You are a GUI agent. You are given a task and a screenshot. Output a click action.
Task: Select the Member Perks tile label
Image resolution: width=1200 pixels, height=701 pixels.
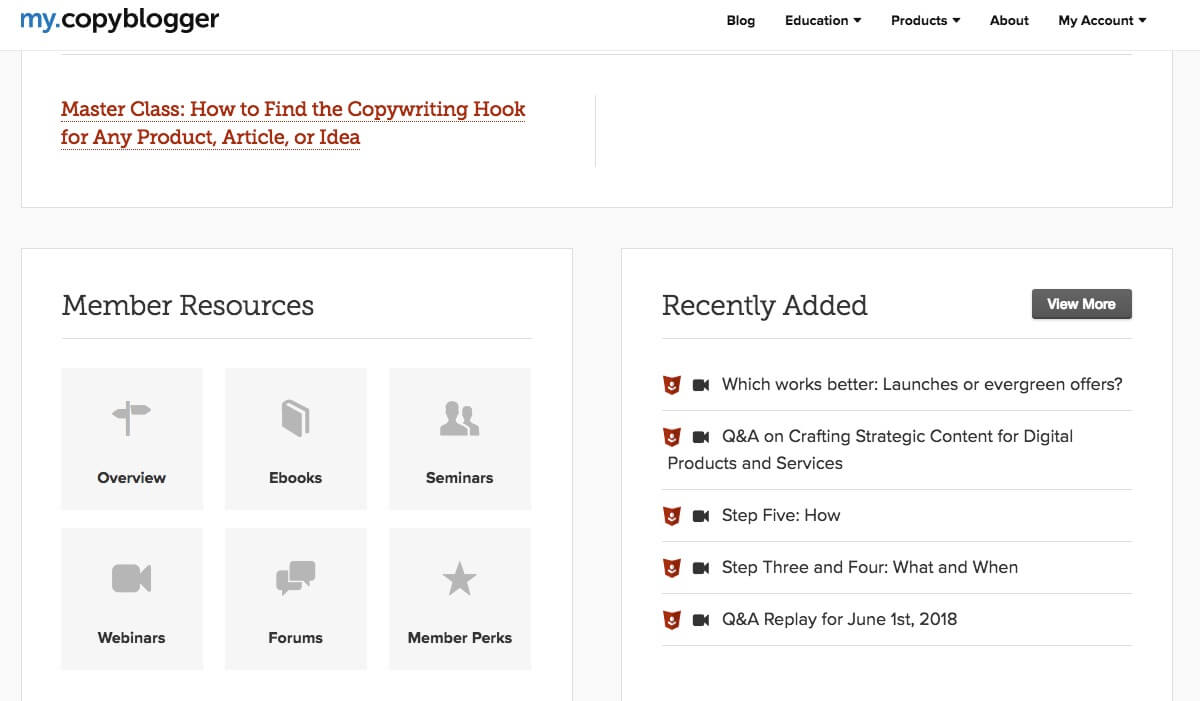[459, 637]
